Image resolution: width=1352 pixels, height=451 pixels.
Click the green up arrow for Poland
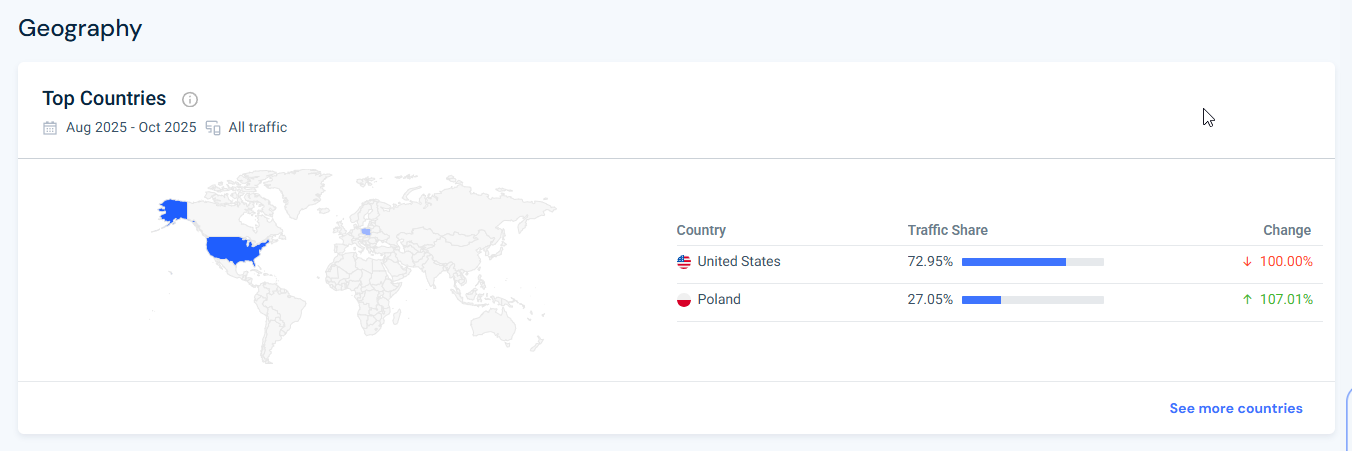coord(1247,300)
